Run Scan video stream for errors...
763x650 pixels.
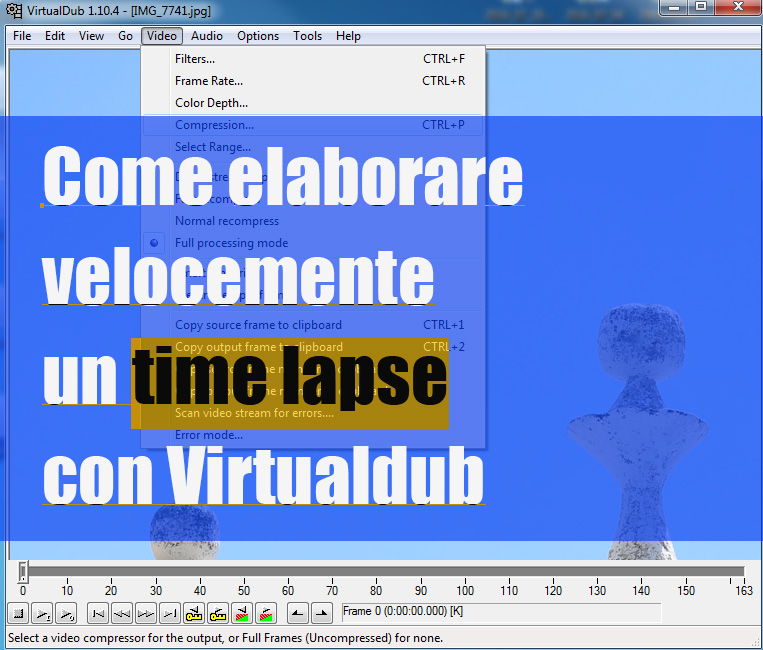(x=313, y=413)
